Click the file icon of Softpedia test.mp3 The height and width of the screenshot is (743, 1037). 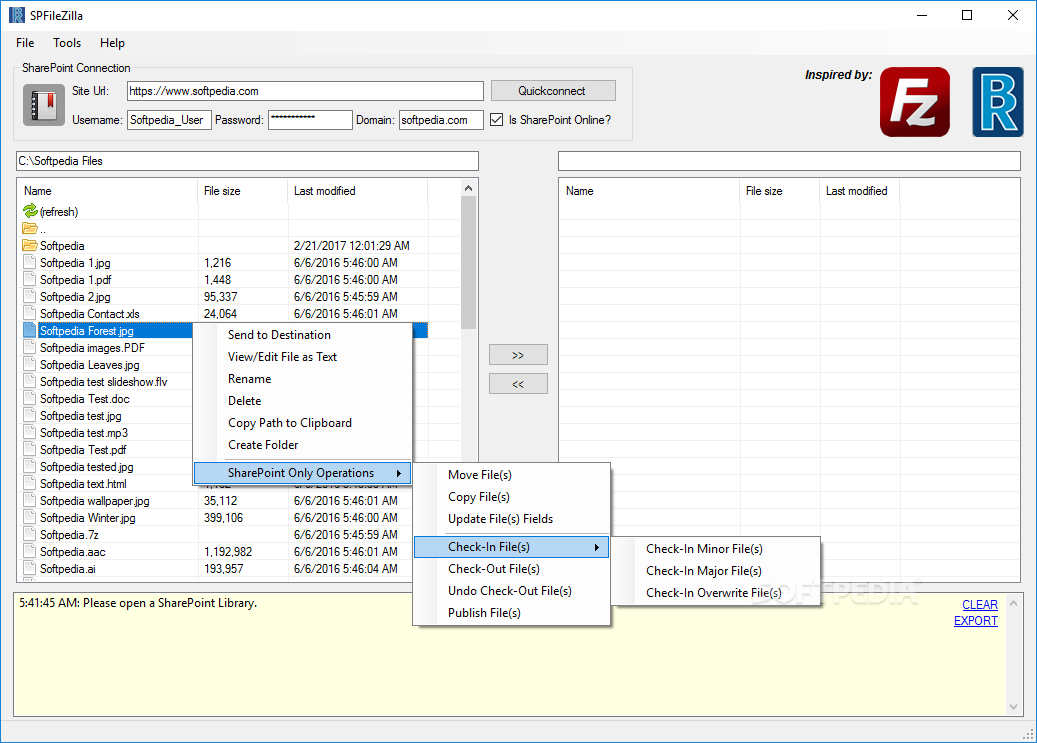tap(29, 432)
